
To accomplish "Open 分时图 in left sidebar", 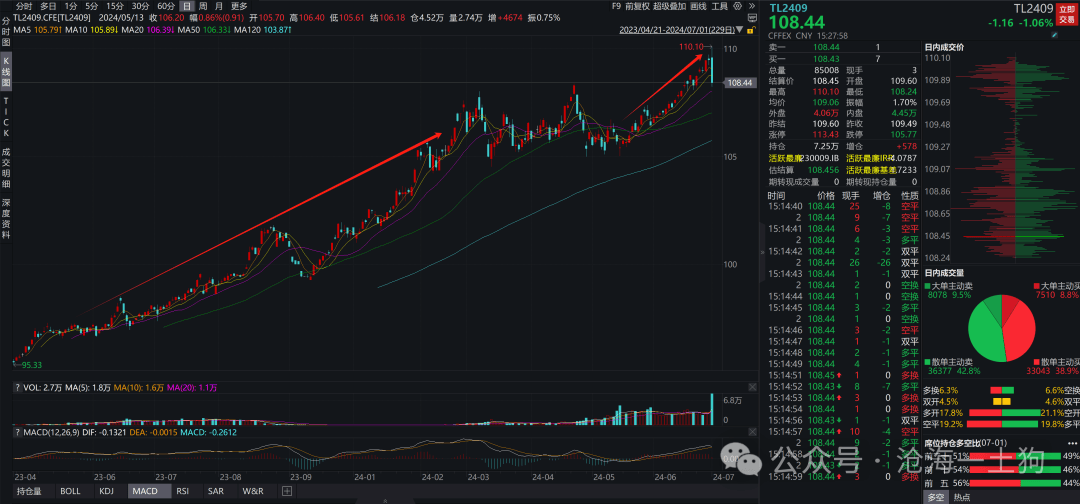I will click(x=6, y=32).
